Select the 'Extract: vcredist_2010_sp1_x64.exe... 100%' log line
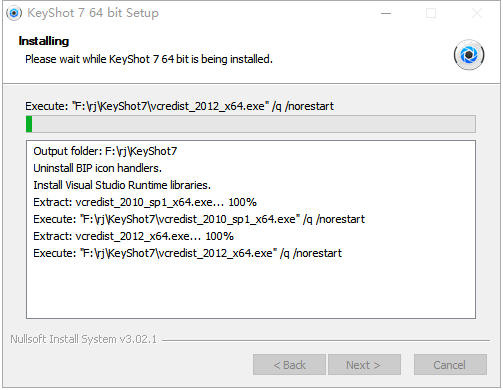The width and height of the screenshot is (503, 390). (145, 202)
